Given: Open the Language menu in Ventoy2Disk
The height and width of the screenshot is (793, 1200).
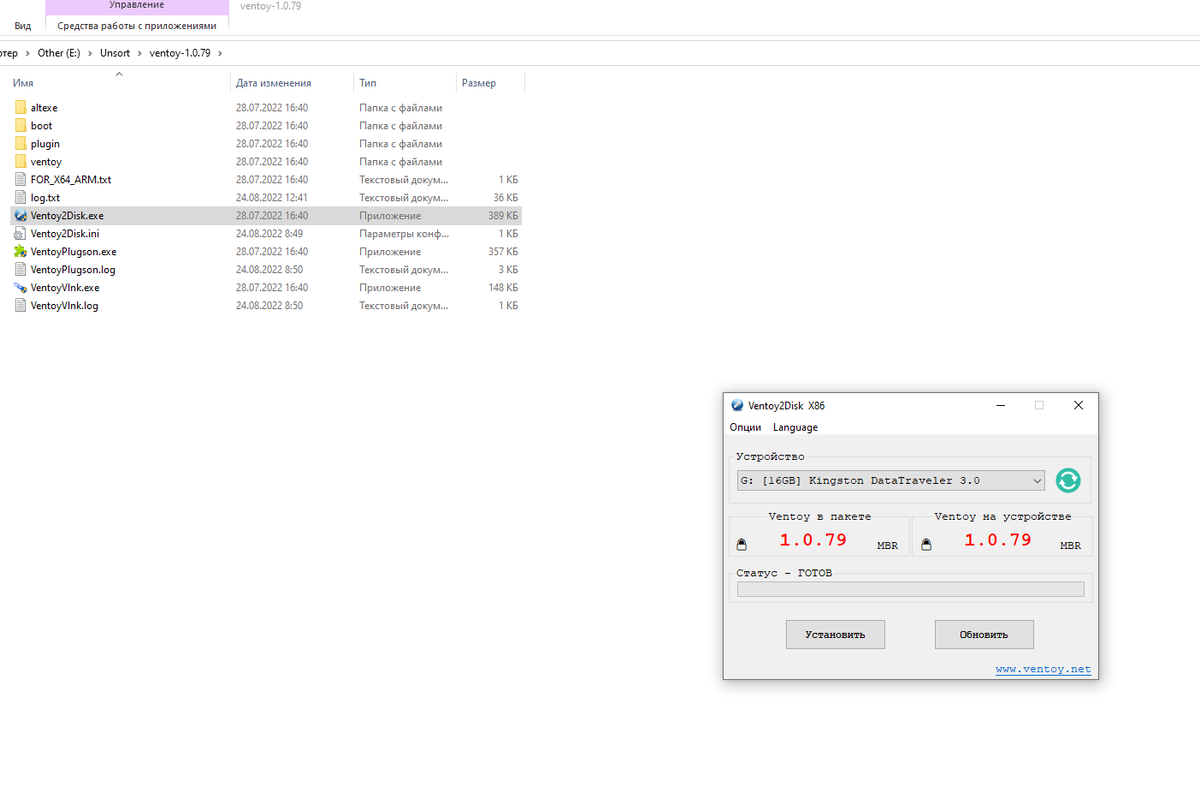Looking at the screenshot, I should tap(795, 427).
